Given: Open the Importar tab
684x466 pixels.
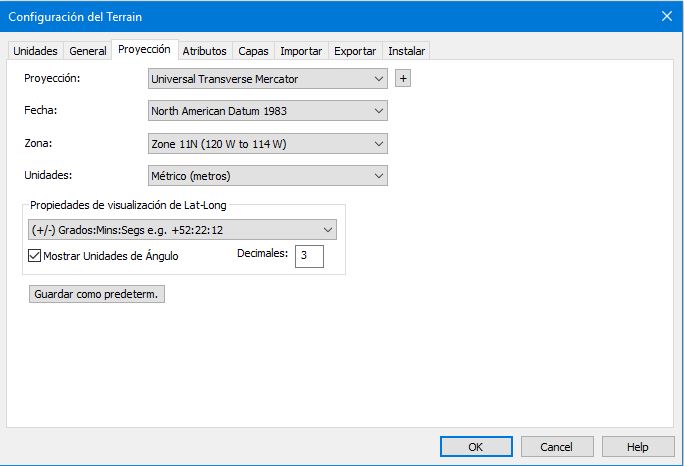Looking at the screenshot, I should tap(301, 51).
